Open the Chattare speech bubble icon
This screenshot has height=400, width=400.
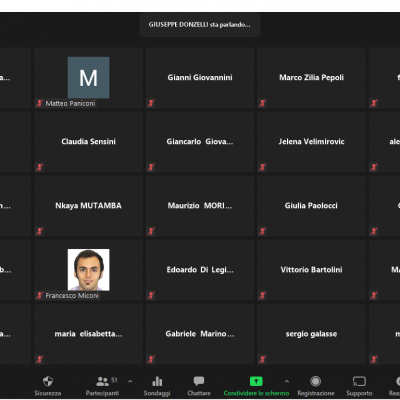pos(199,381)
